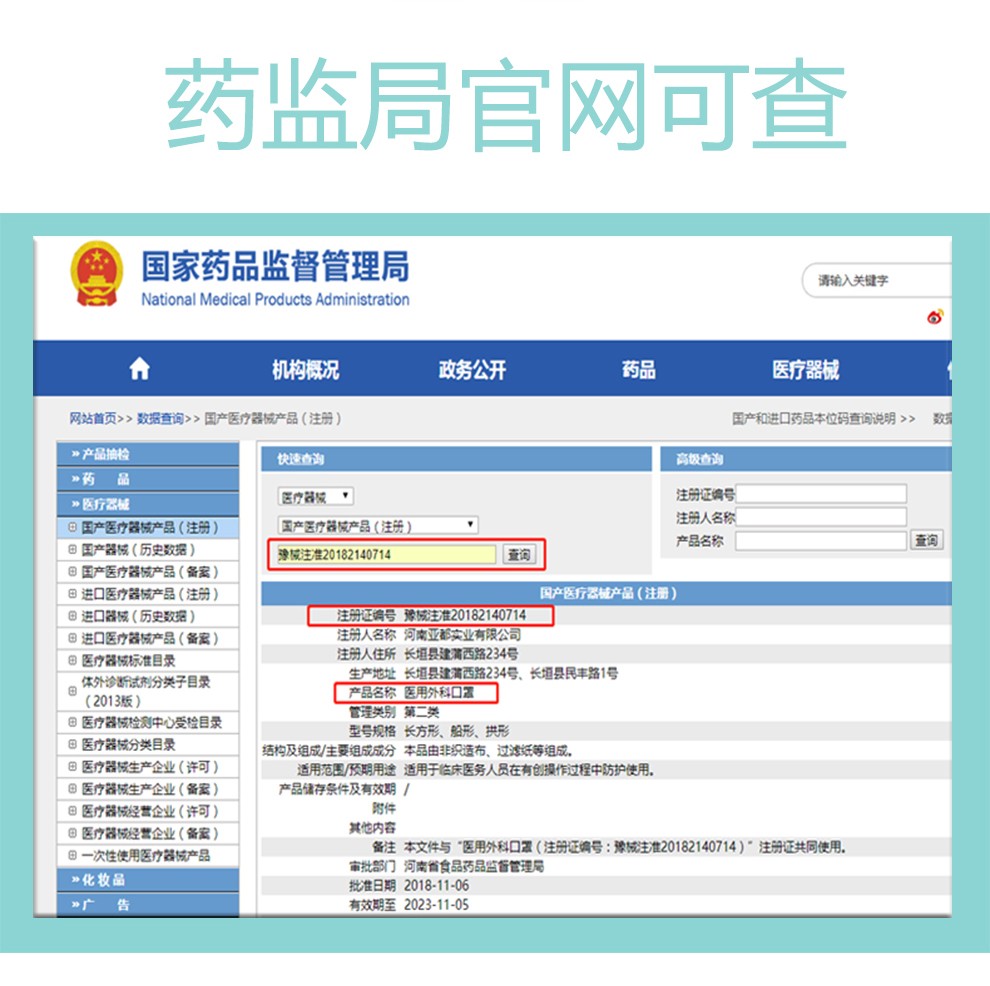Follow the 数据查询 breadcrumb link
Image resolution: width=990 pixels, height=986 pixels.
(x=160, y=419)
